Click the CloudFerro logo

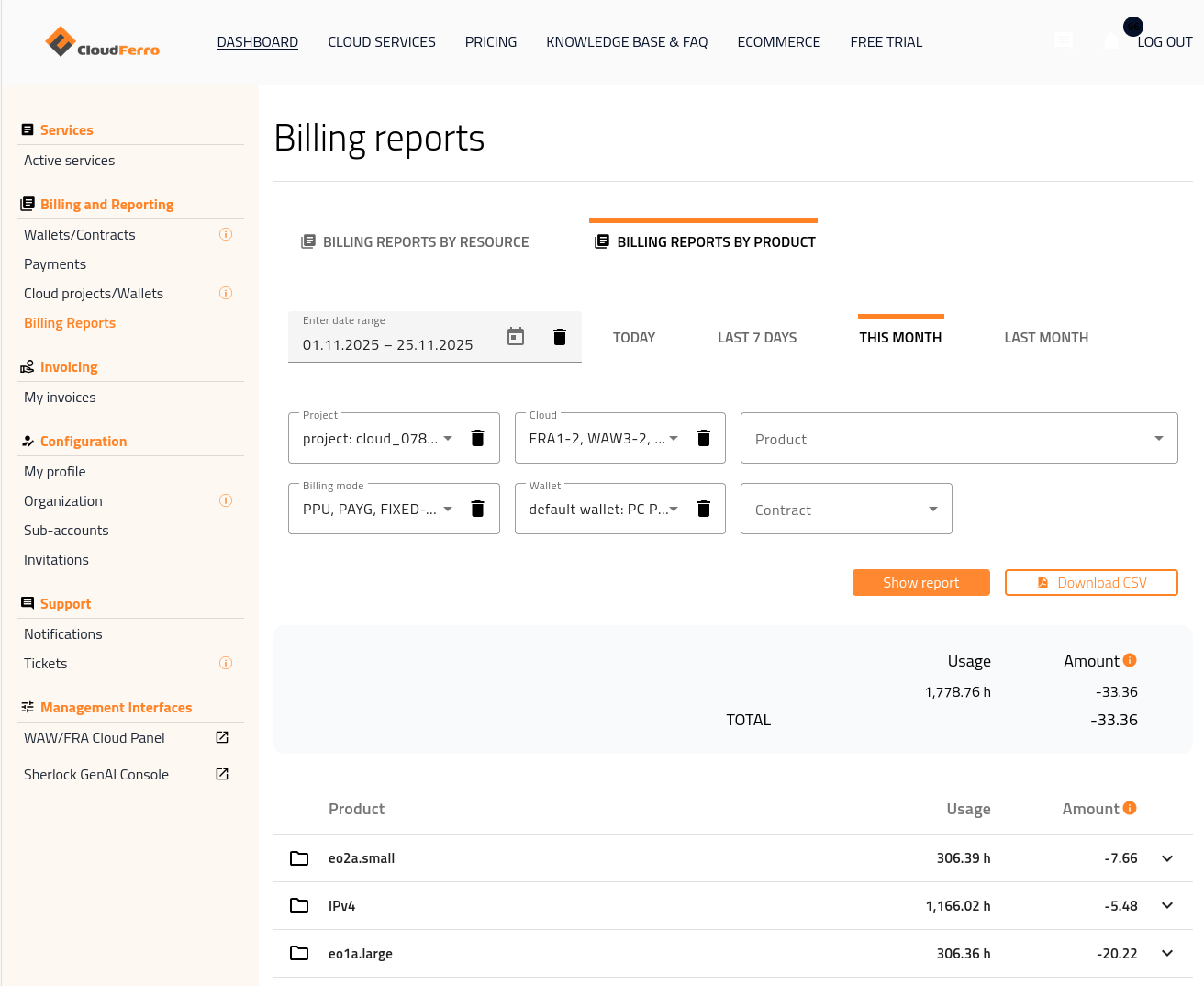pos(103,42)
